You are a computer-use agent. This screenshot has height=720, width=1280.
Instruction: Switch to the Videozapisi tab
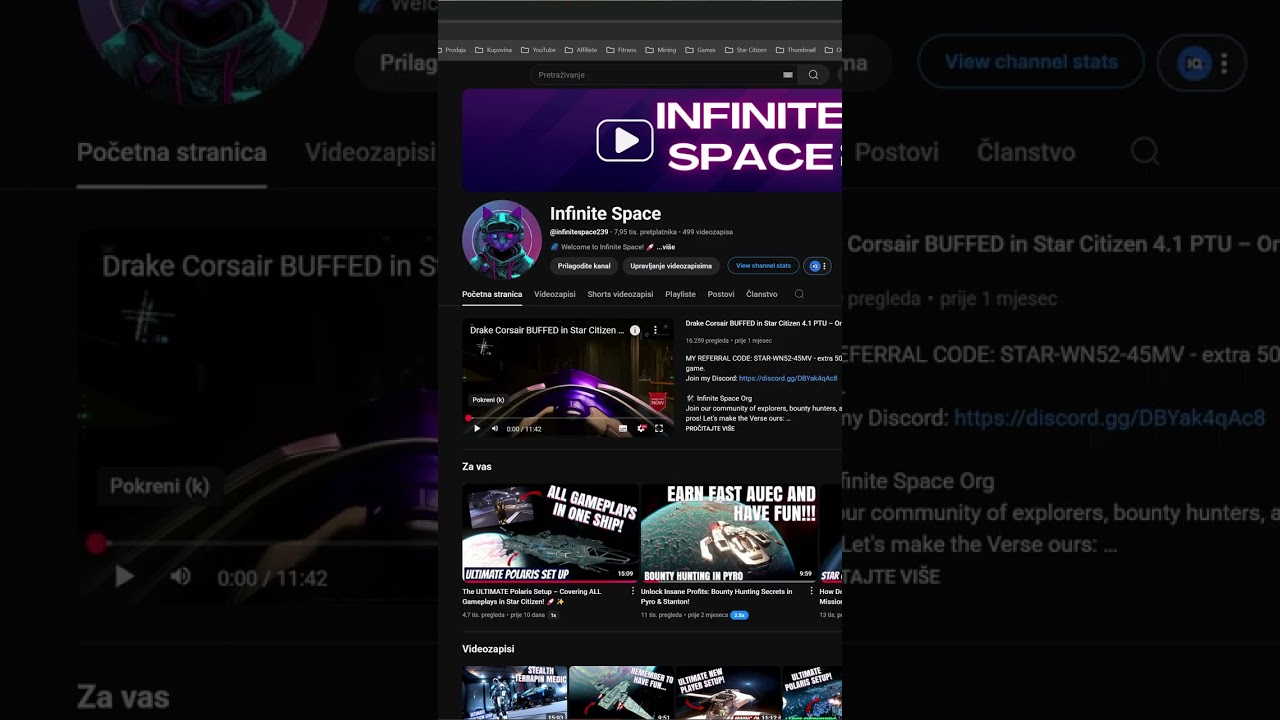[555, 294]
